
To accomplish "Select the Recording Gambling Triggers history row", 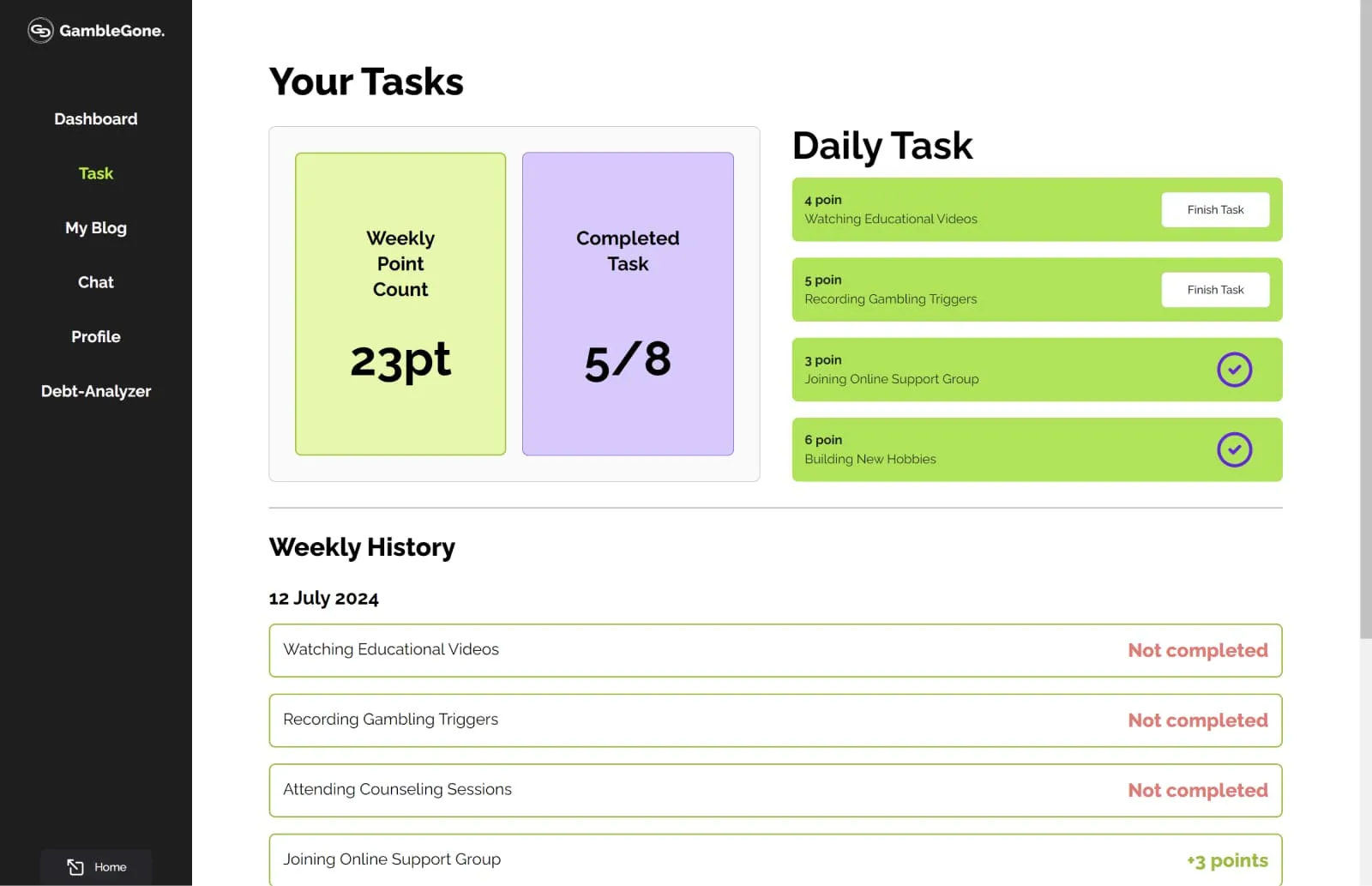I will [x=775, y=720].
